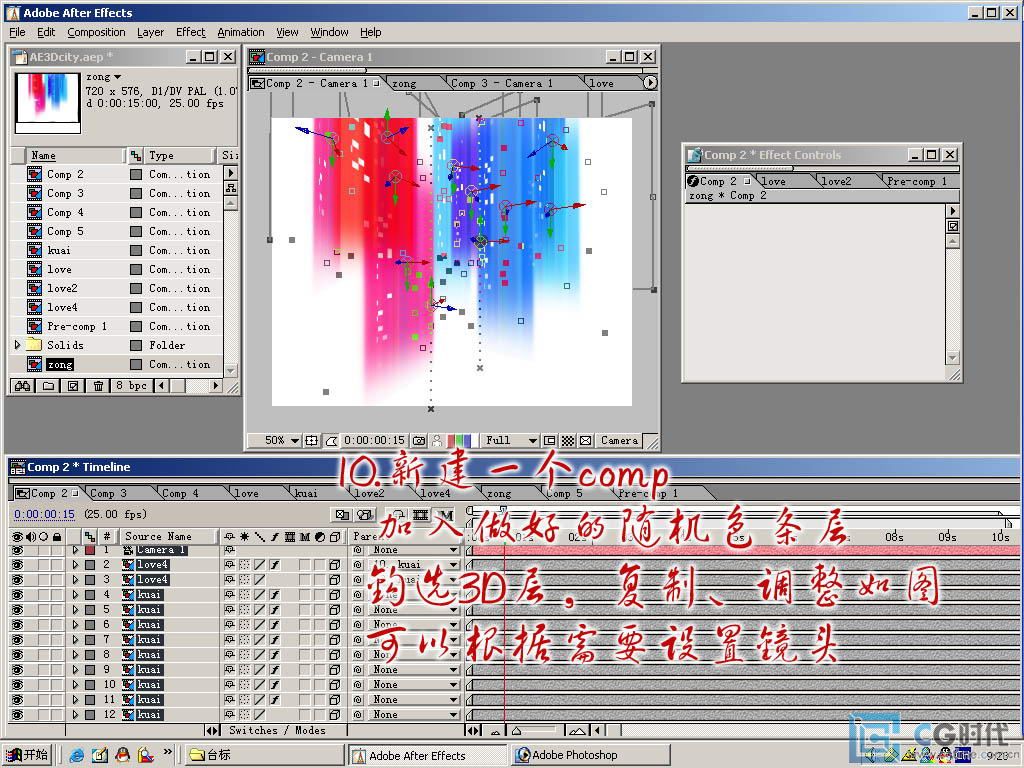Open the Full resolution dropdown
Image resolution: width=1024 pixels, height=768 pixels.
click(x=511, y=441)
